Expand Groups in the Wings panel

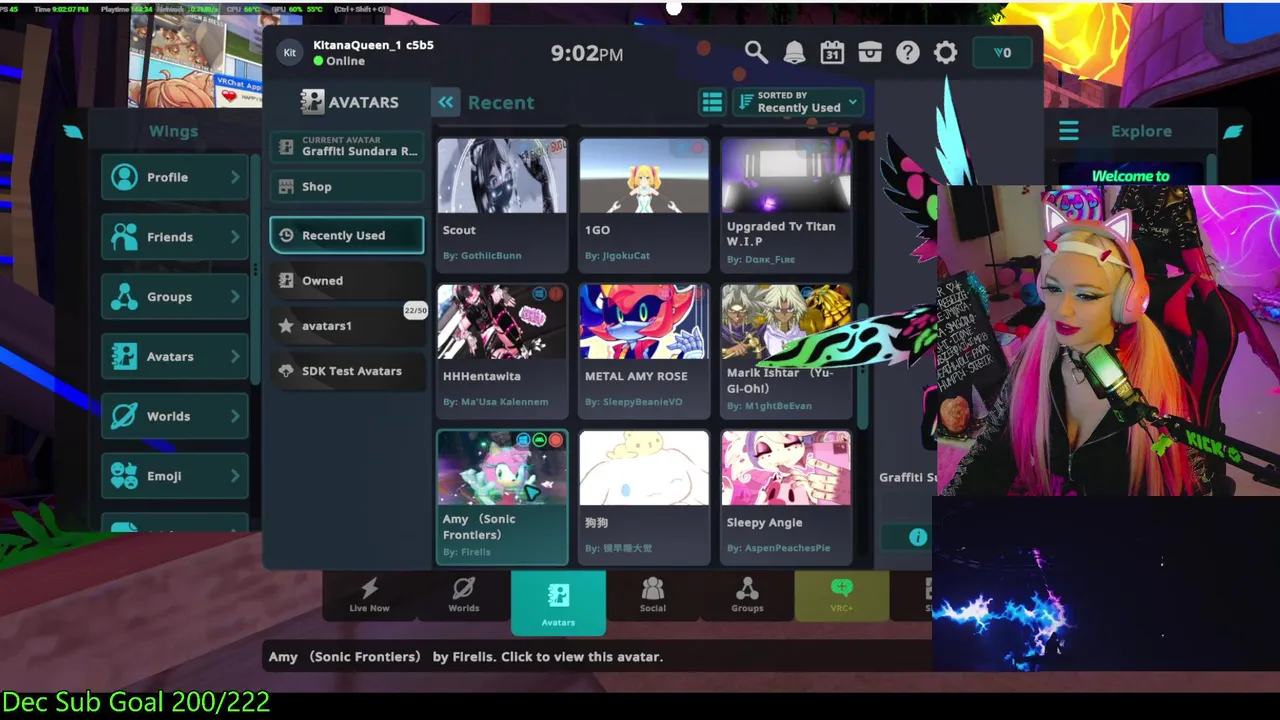point(175,297)
